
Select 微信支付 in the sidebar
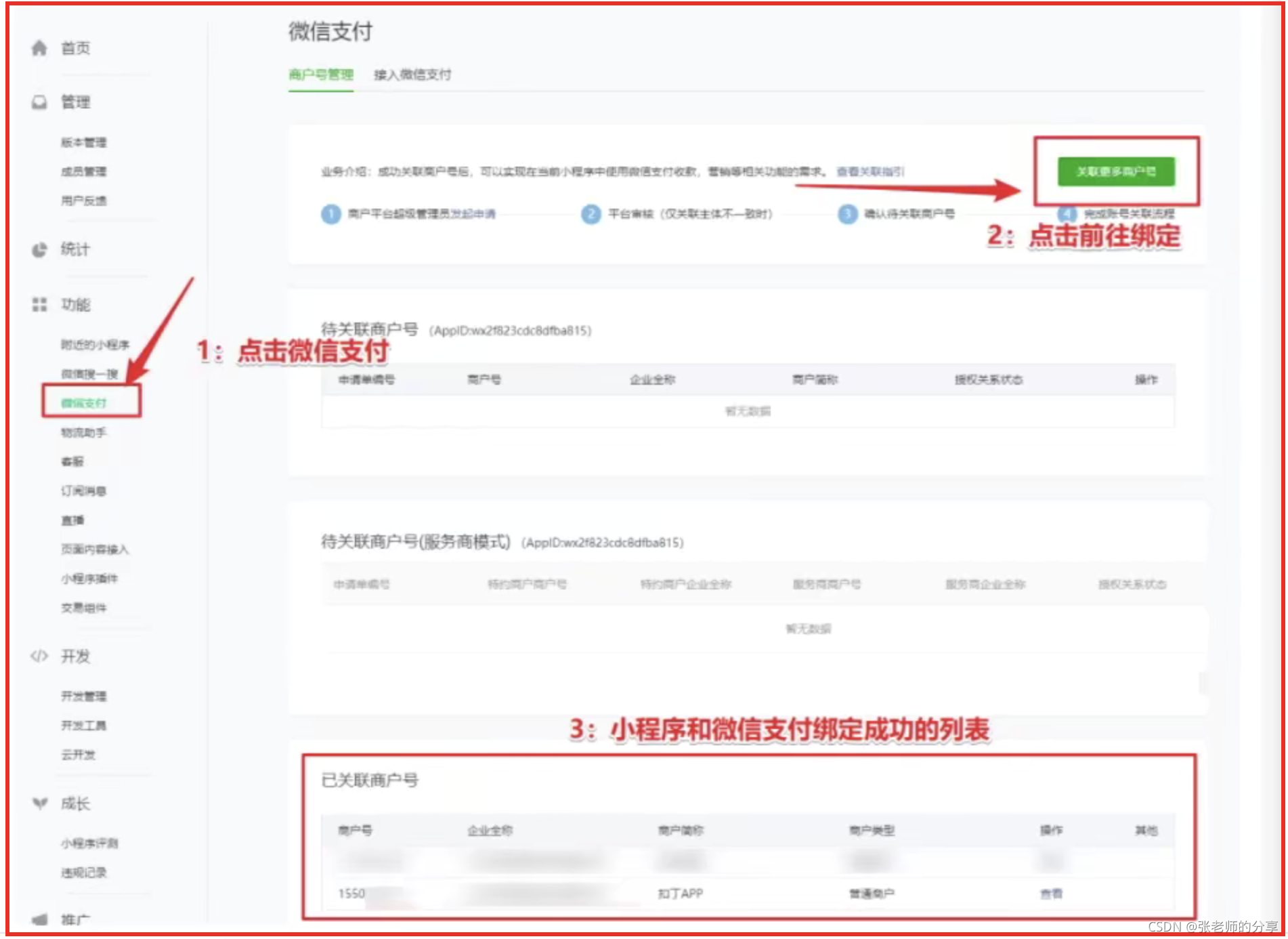coord(84,403)
